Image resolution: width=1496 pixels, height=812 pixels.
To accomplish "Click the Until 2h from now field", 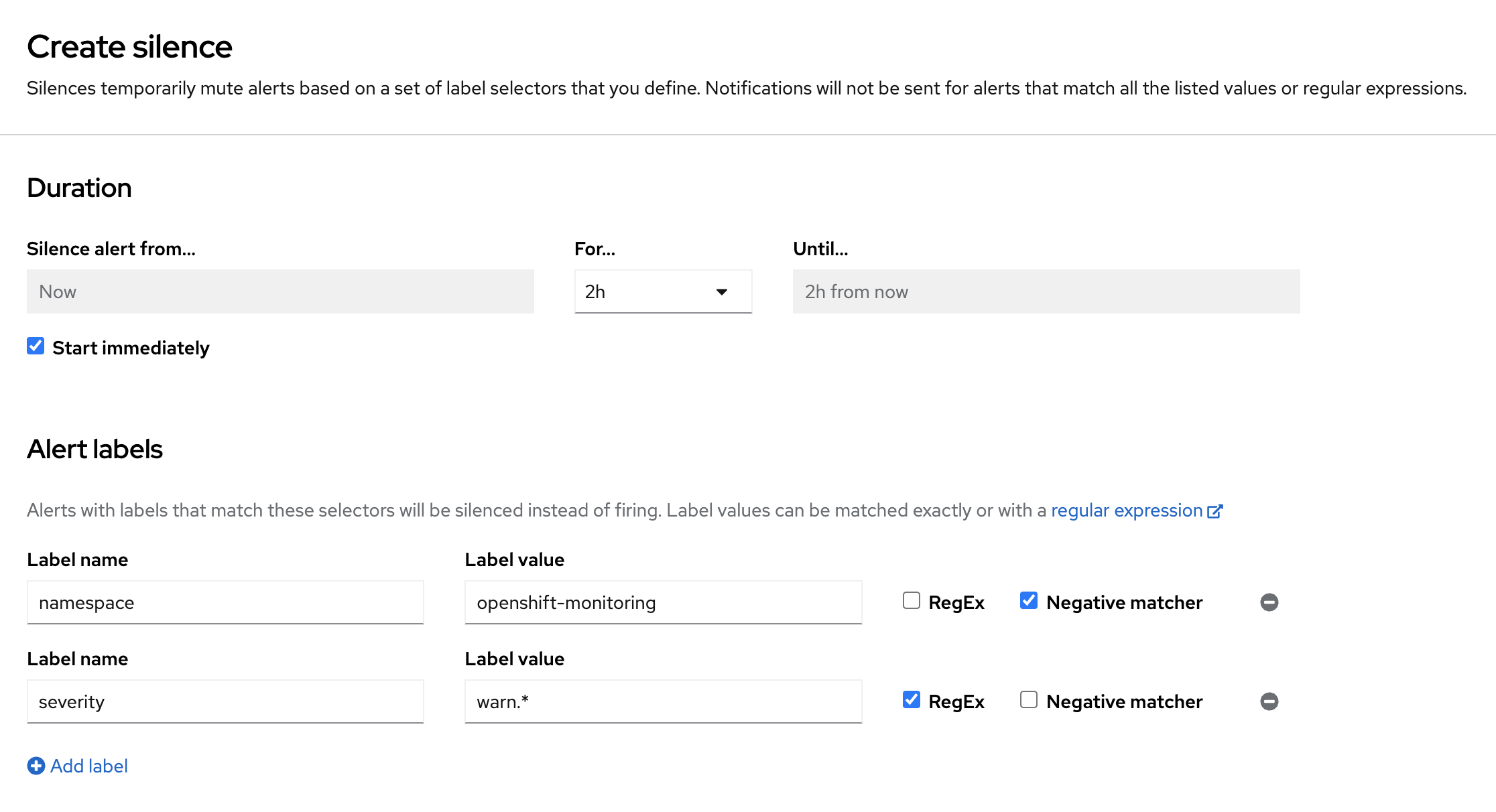I will pos(1046,291).
